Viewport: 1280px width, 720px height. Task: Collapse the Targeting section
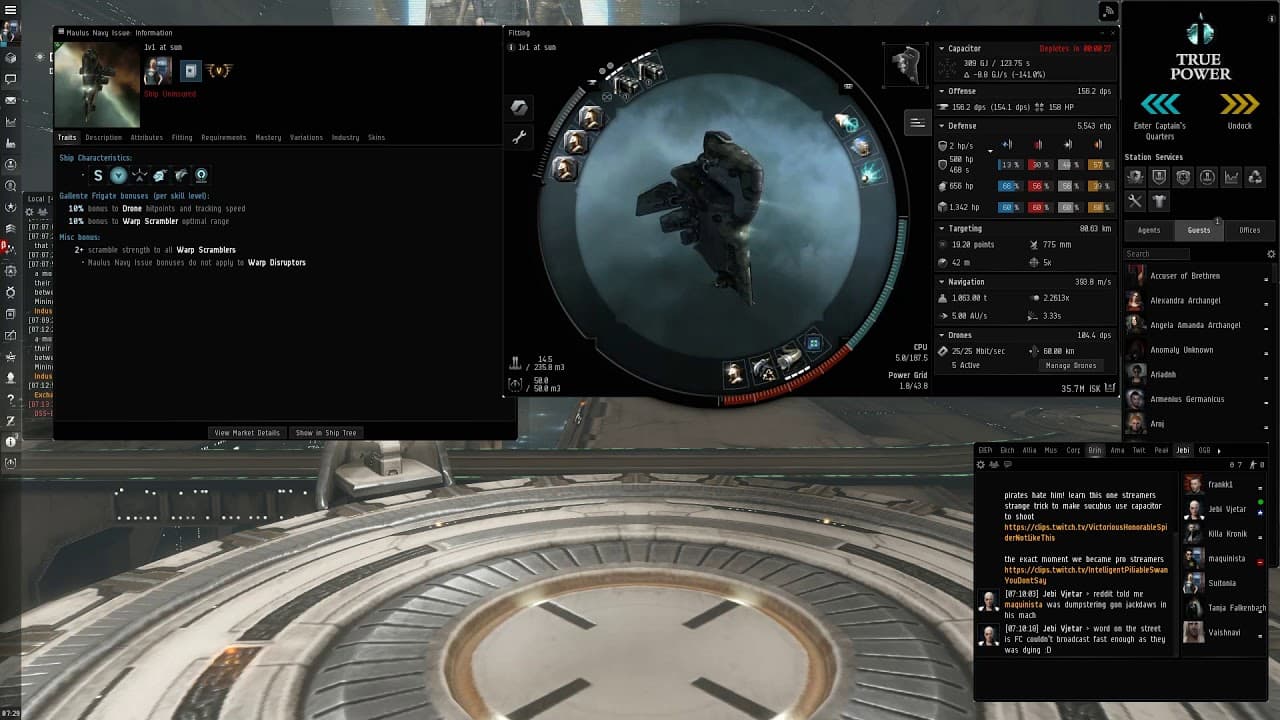tap(941, 229)
